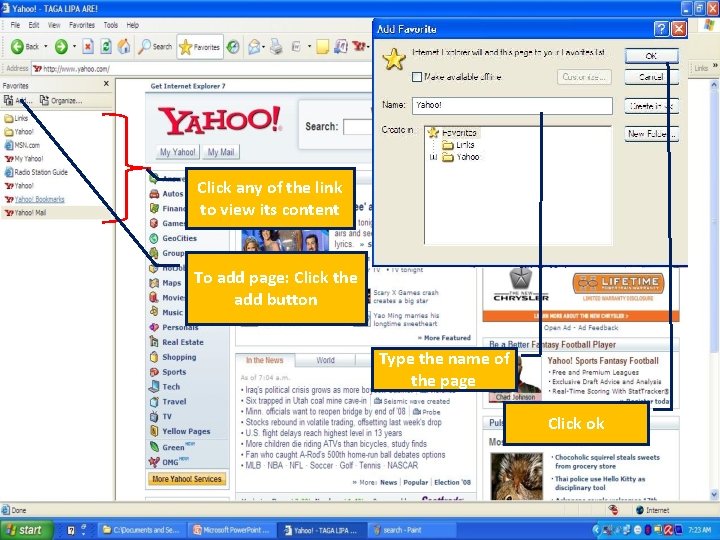This screenshot has height=540, width=720.
Task: Select the Favorites root folder in tree
Action: (x=453, y=133)
